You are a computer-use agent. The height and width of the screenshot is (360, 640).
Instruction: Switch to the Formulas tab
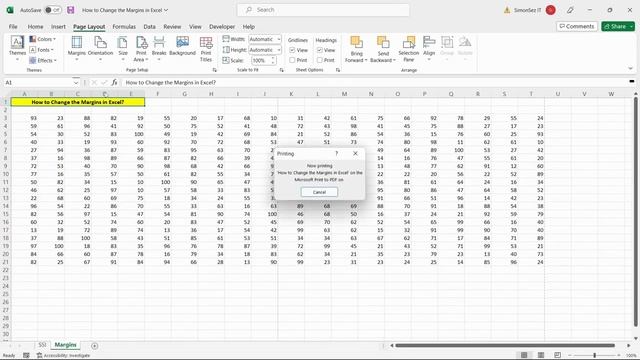click(x=124, y=27)
